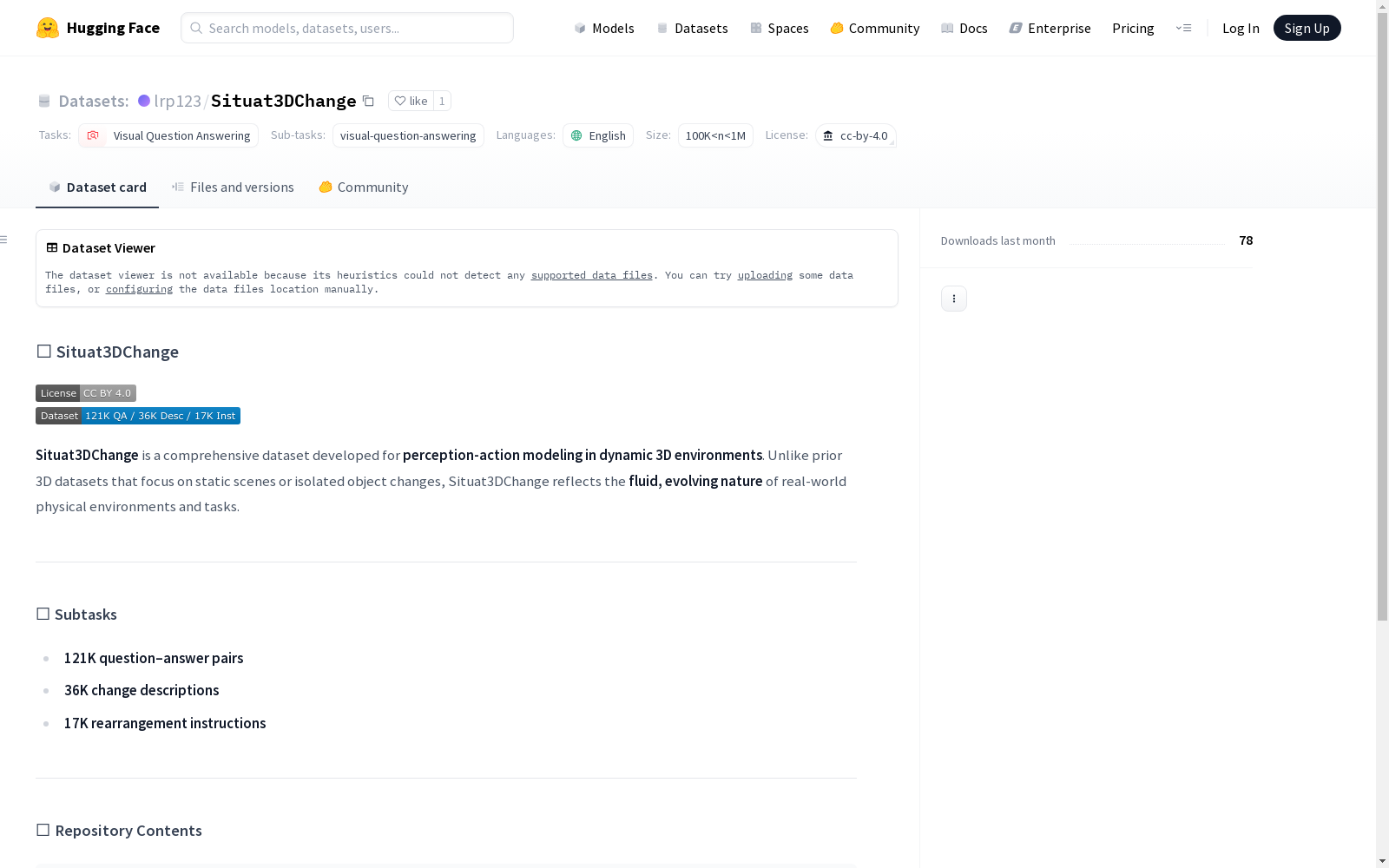
Task: Click the Dataset Viewer table icon
Action: coord(52,247)
